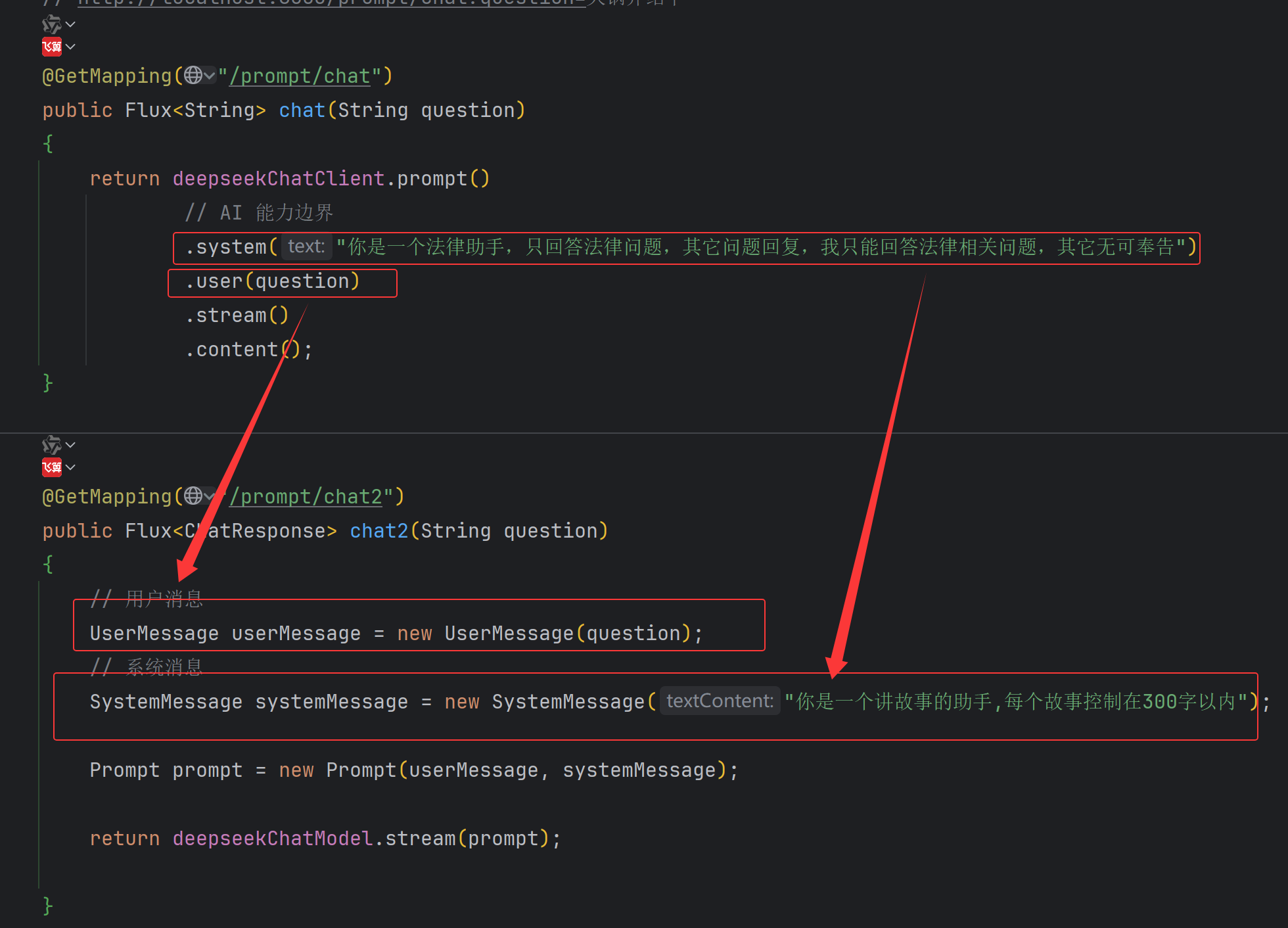The height and width of the screenshot is (928, 1288).
Task: Click Tongyi Lingma icon above /prompt/chat mapping
Action: (51, 25)
